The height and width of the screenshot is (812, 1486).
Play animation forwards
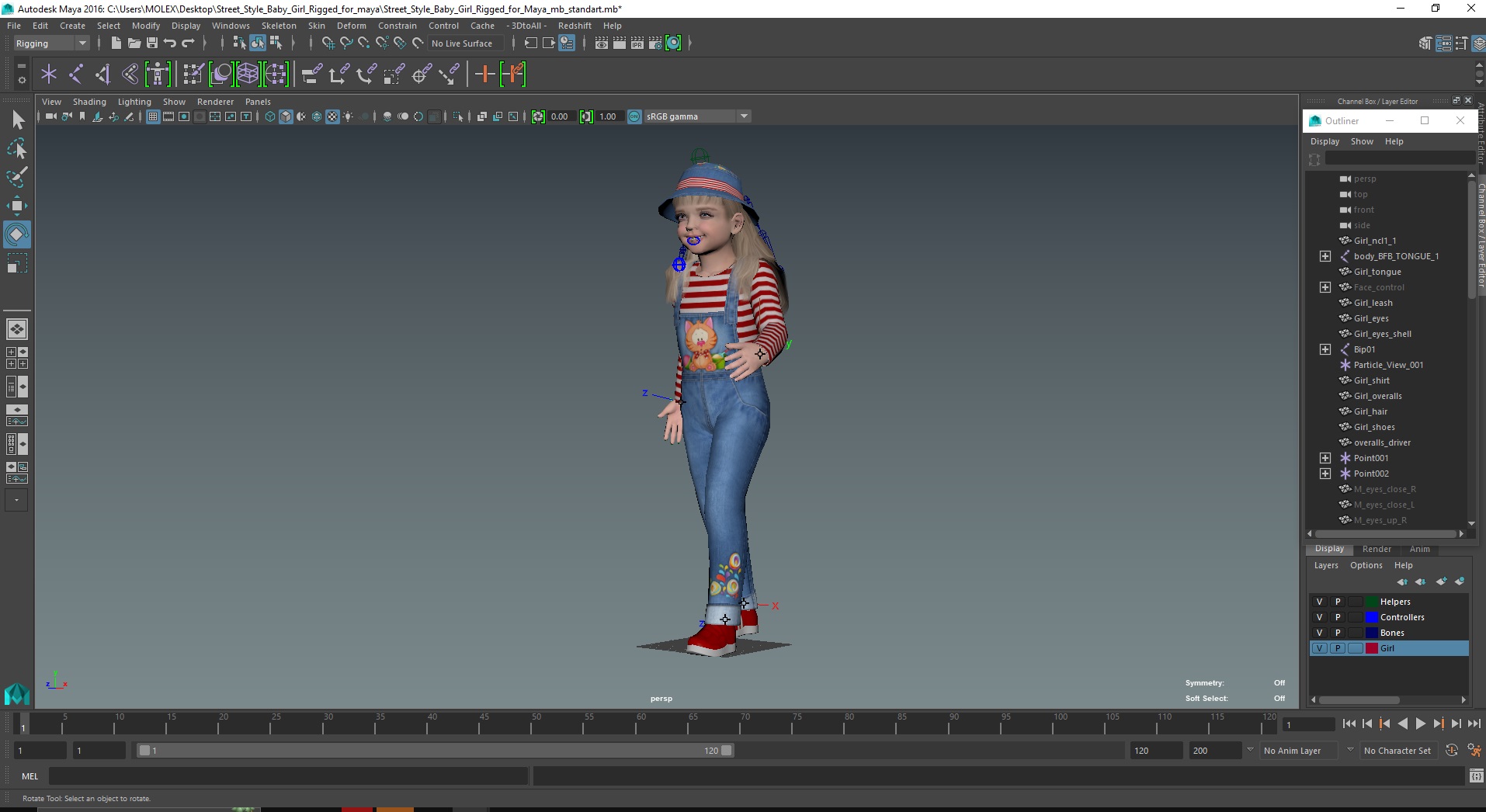pyautogui.click(x=1420, y=724)
